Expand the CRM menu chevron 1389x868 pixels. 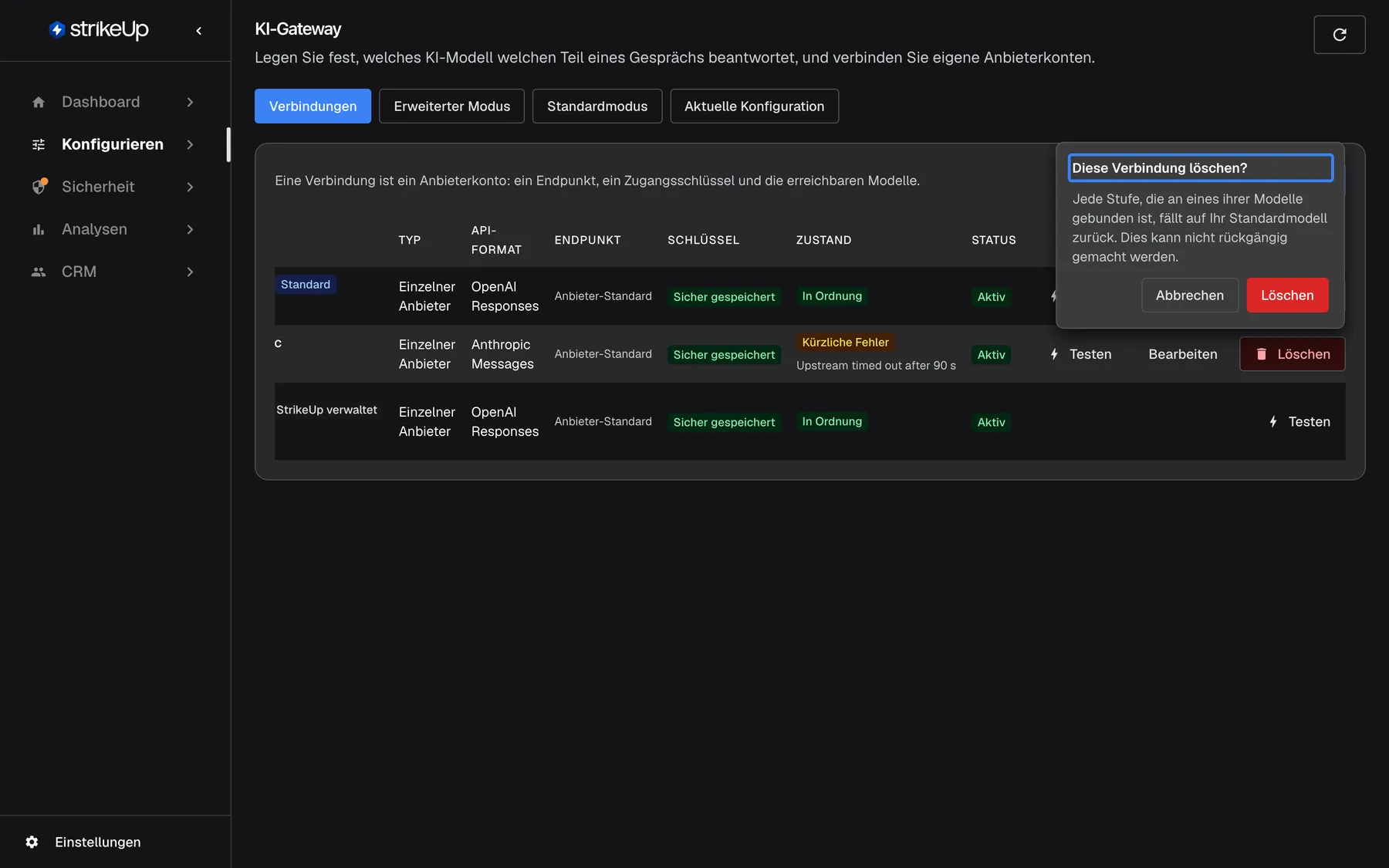click(x=190, y=272)
